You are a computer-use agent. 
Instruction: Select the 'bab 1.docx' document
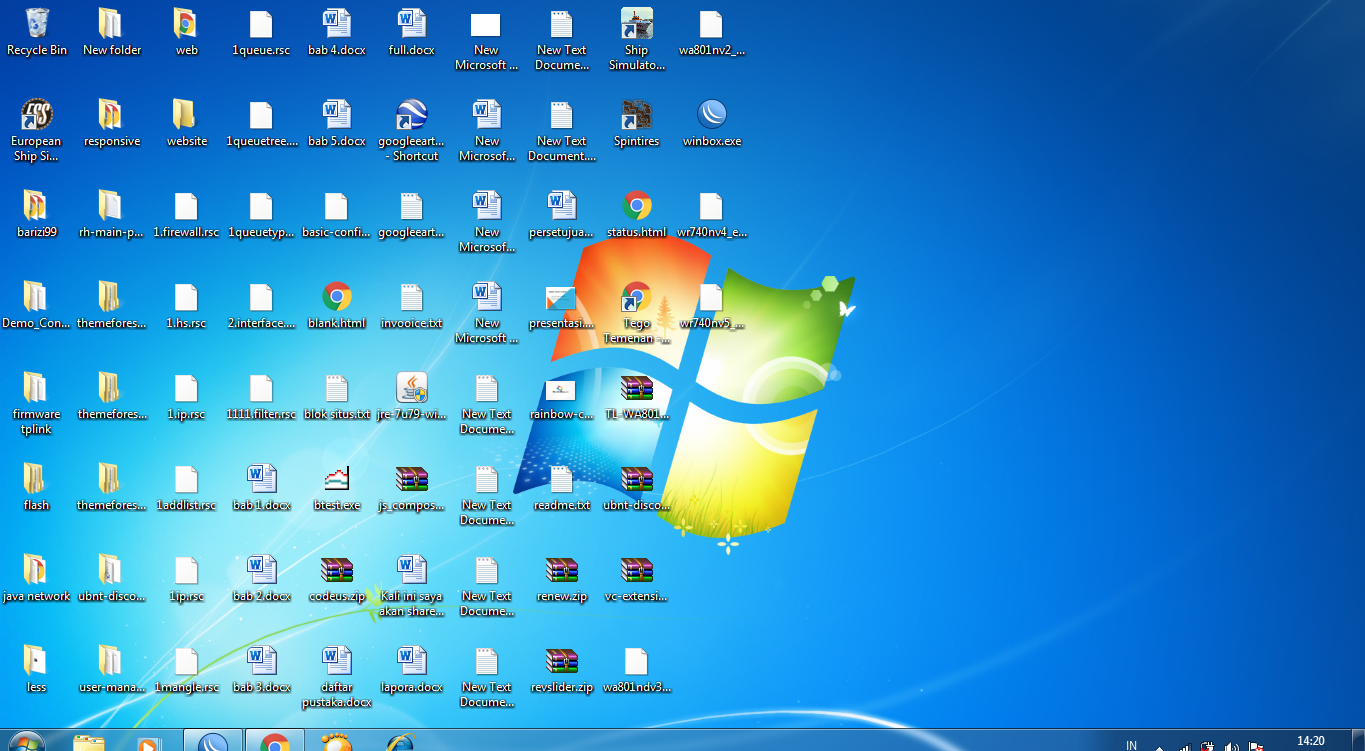click(x=261, y=479)
